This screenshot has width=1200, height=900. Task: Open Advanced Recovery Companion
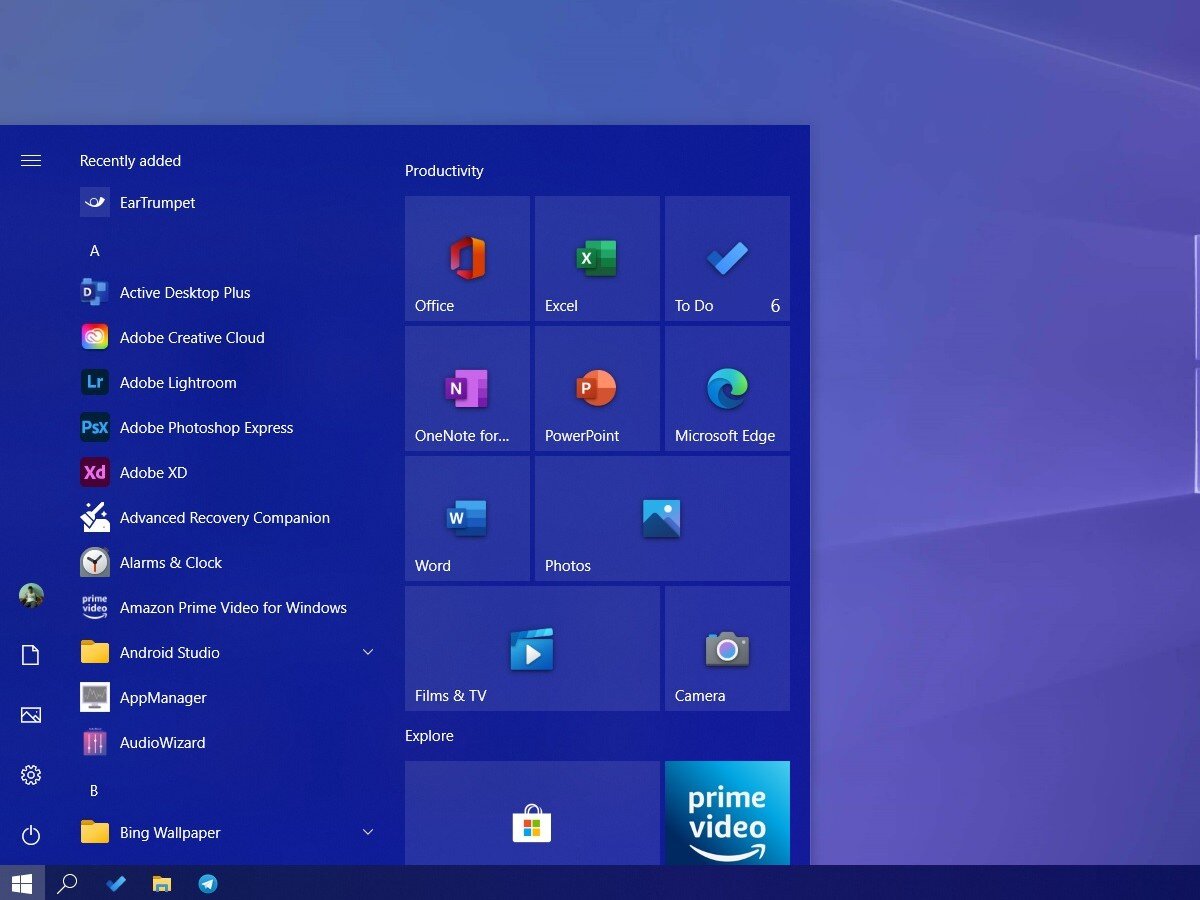click(x=228, y=517)
